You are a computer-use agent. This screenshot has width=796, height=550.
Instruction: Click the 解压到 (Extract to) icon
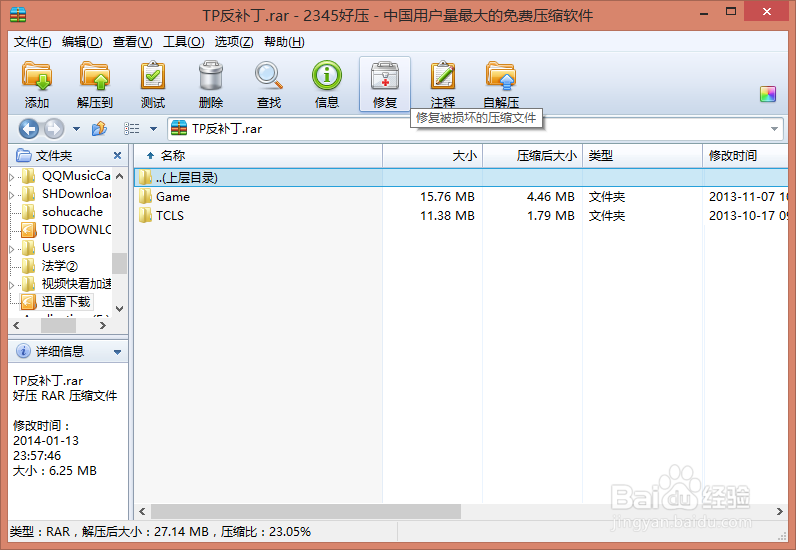point(94,84)
